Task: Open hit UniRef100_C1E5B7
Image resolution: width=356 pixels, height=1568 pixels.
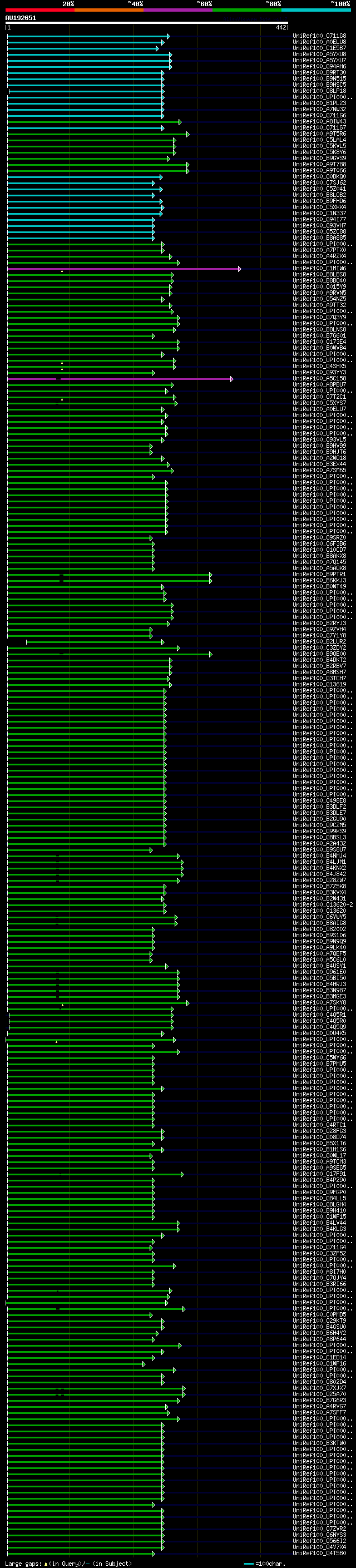Action: (319, 48)
